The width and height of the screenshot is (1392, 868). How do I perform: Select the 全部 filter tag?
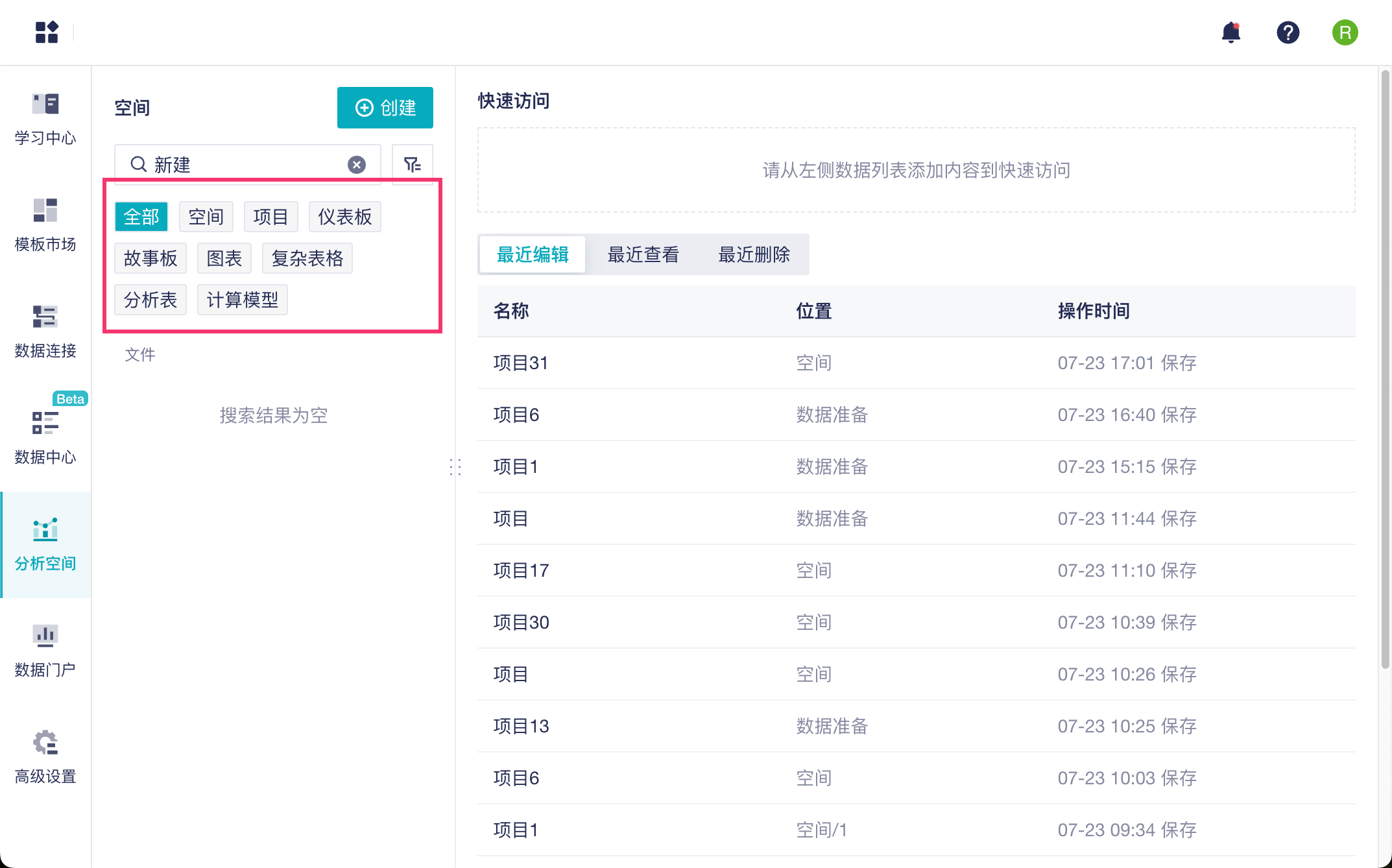[141, 217]
